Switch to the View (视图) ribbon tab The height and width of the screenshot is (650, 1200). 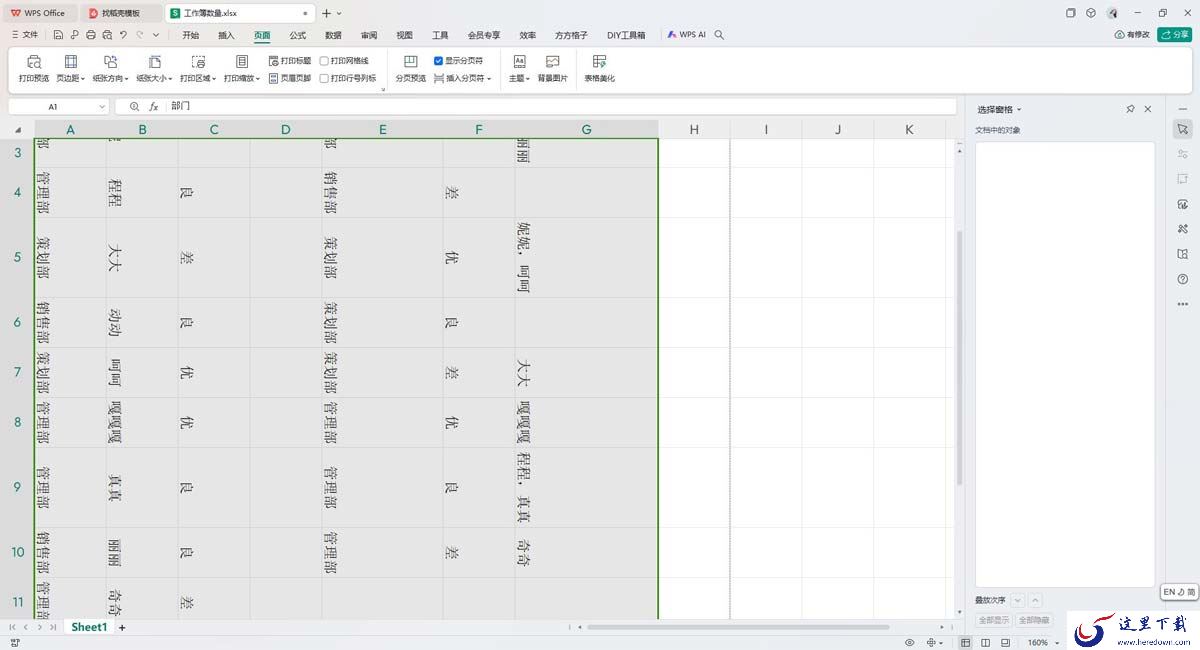404,34
